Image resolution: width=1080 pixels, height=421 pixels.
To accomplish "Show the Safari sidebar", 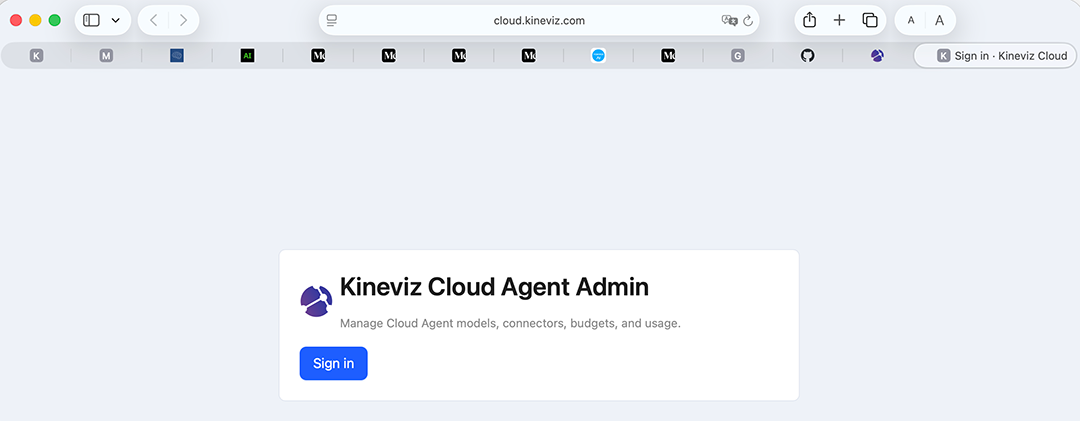I will tap(91, 20).
